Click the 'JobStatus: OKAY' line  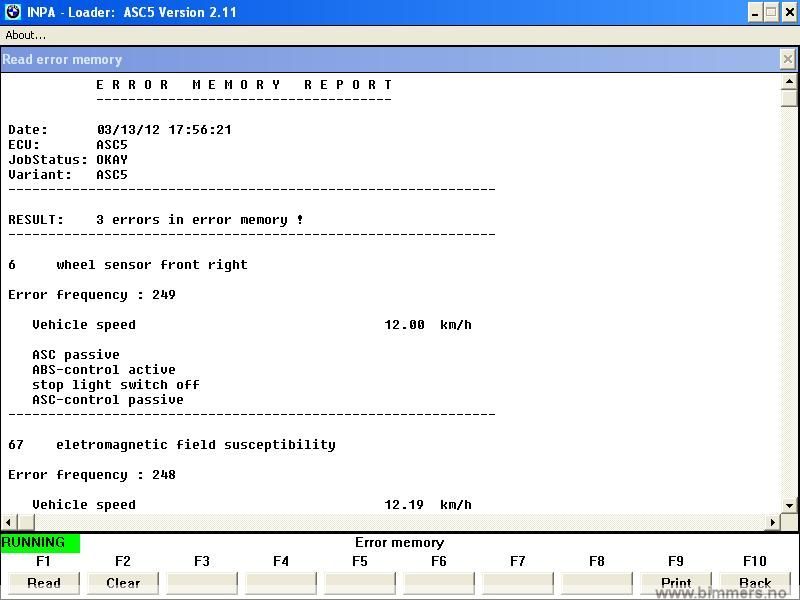(68, 160)
